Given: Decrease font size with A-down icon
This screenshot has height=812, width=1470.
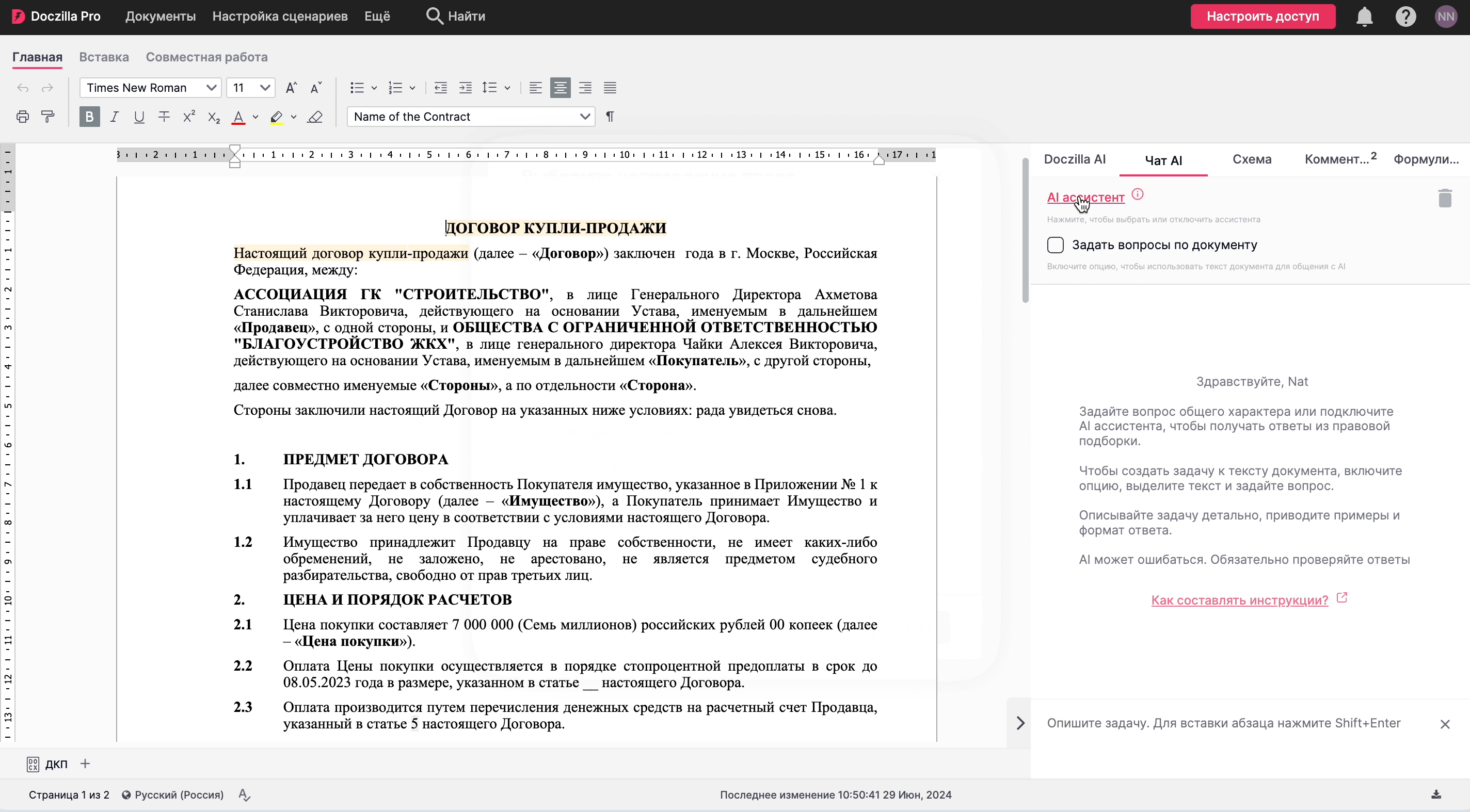Looking at the screenshot, I should click(x=315, y=88).
